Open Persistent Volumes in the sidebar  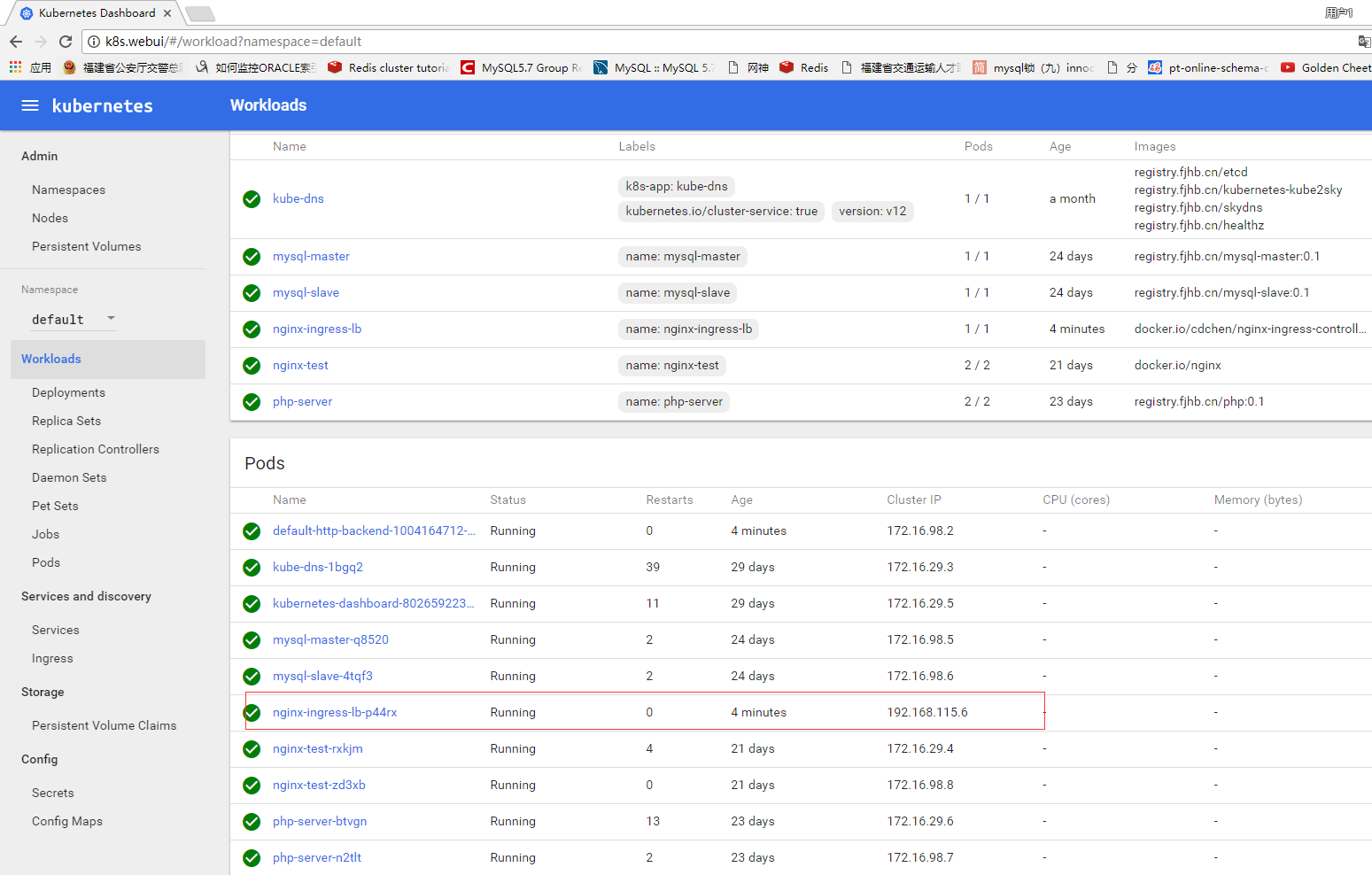point(86,246)
